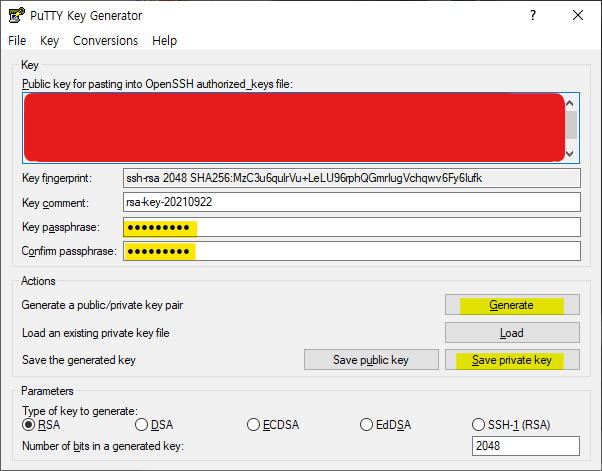
Task: Open the File menu
Action: [17, 41]
